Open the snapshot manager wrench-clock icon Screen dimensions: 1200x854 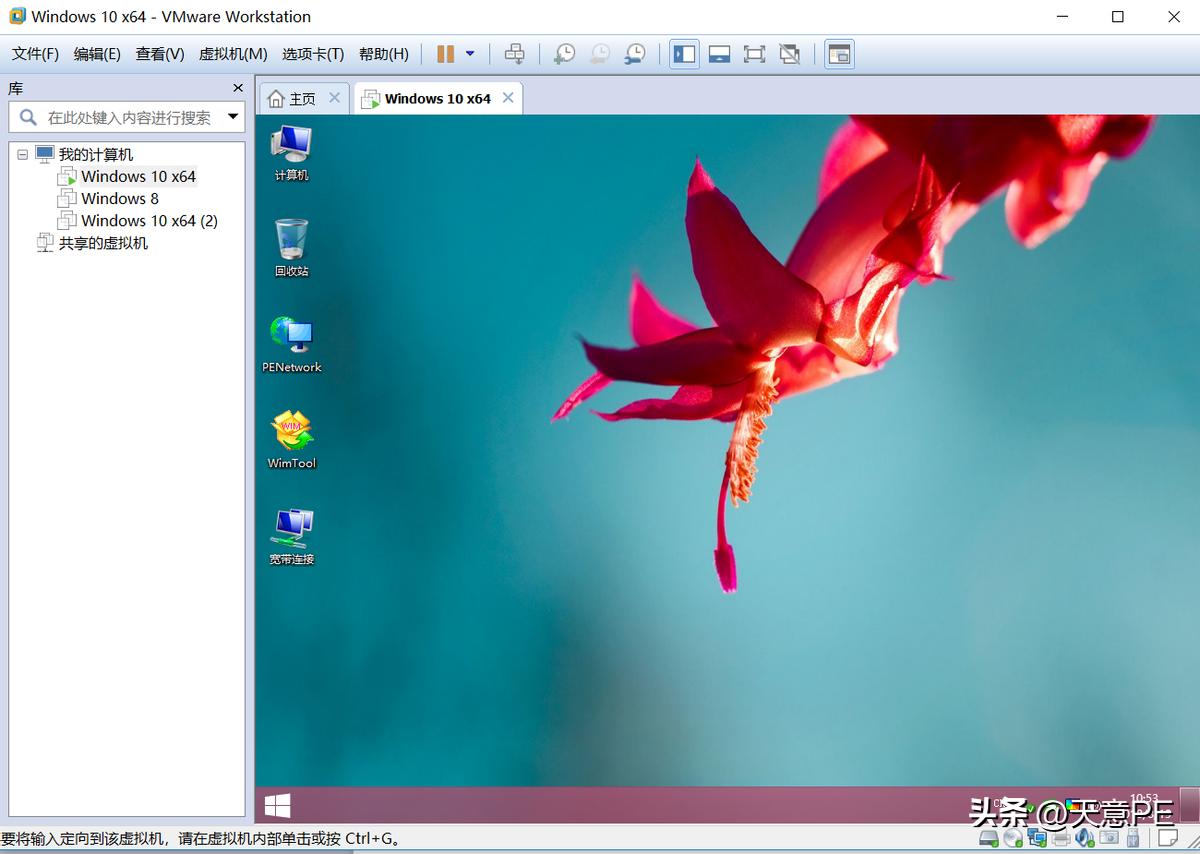(634, 54)
